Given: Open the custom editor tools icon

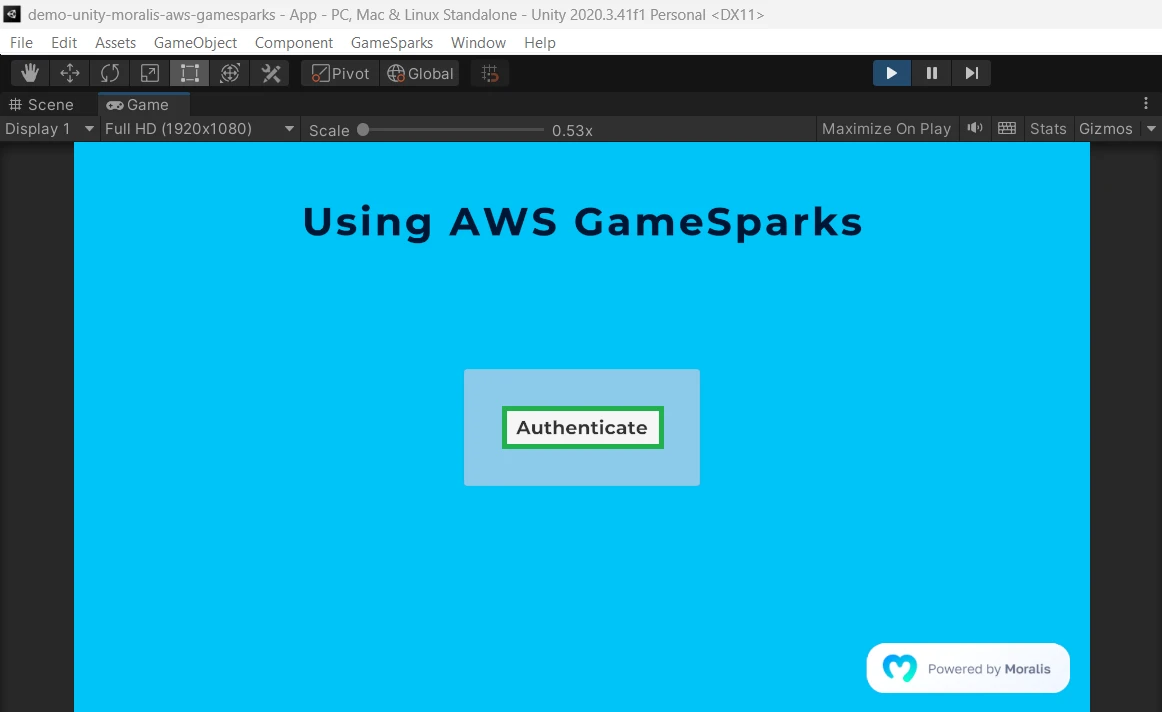Looking at the screenshot, I should coord(270,73).
